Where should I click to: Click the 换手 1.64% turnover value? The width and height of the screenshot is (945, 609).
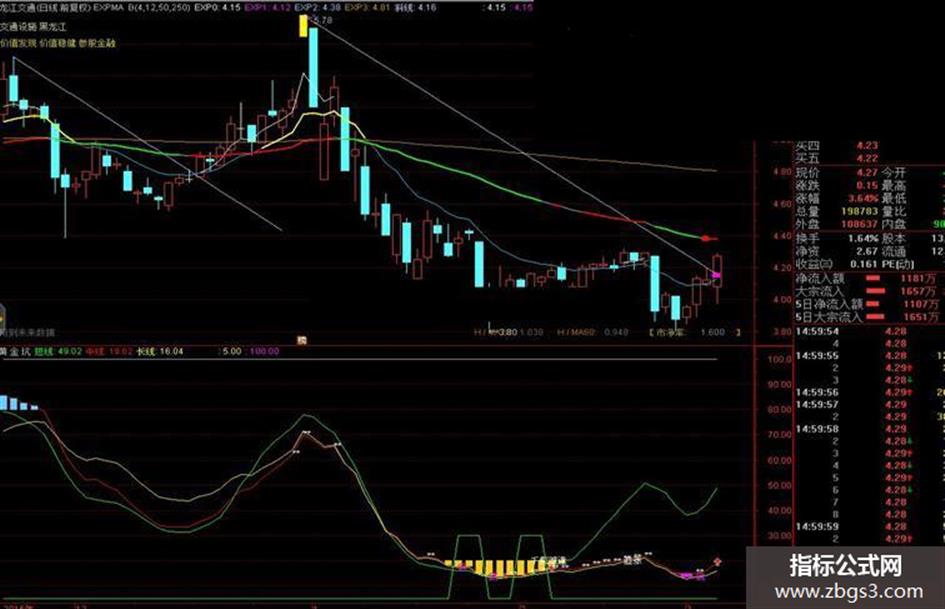(x=837, y=238)
